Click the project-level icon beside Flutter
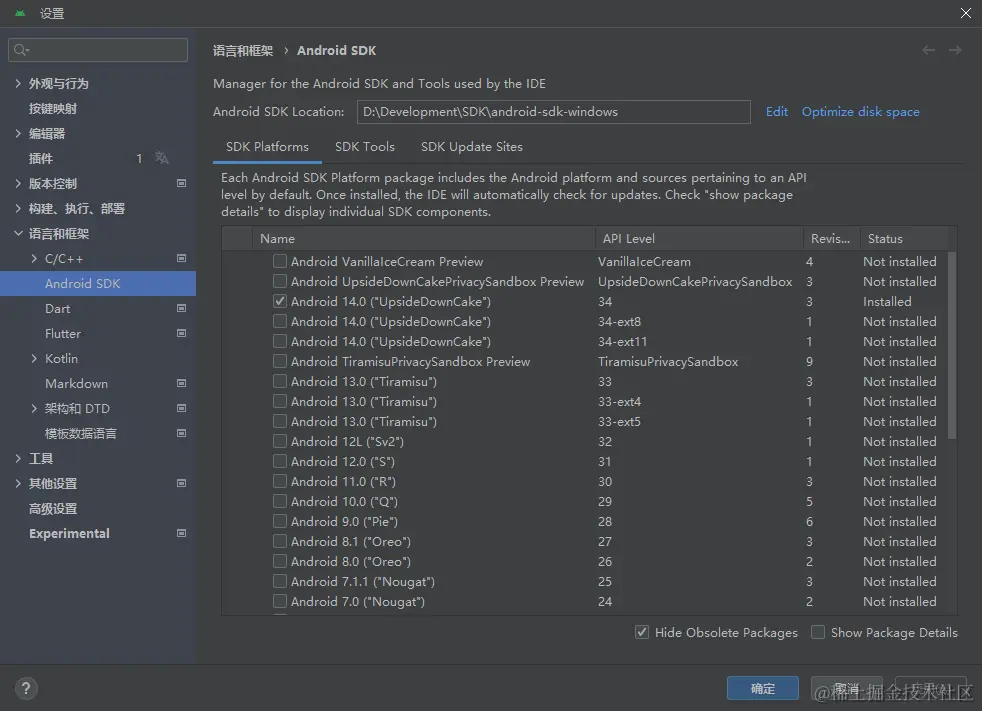Screen dimensions: 982x711 (181, 333)
